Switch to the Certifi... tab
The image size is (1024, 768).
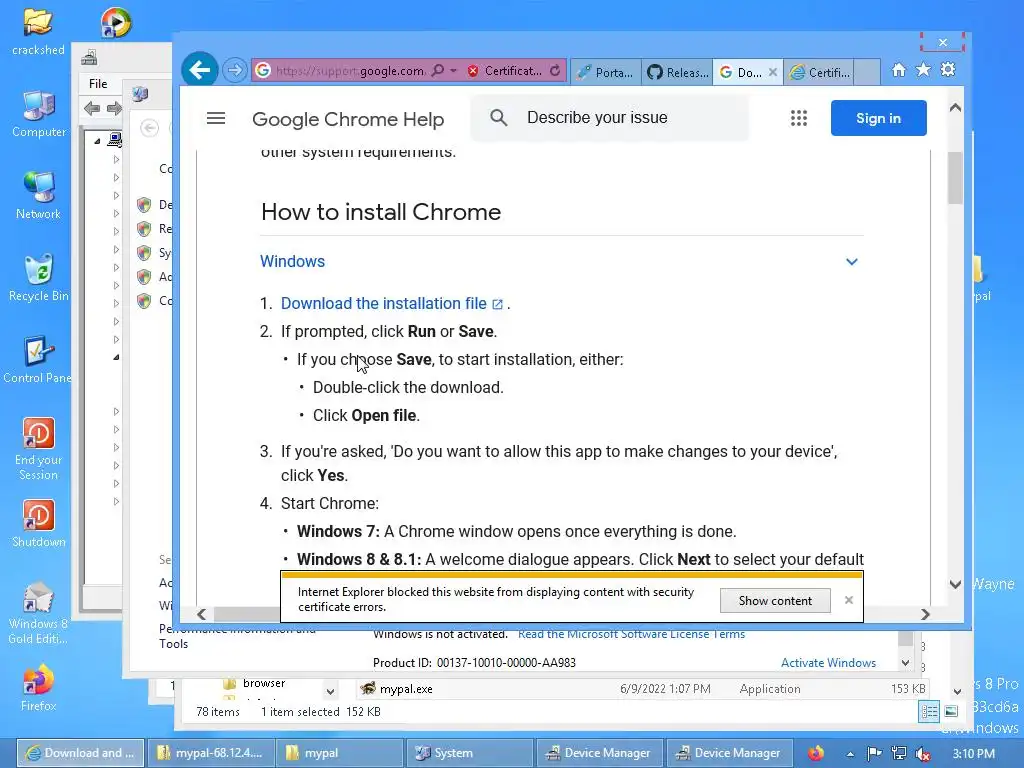point(820,72)
